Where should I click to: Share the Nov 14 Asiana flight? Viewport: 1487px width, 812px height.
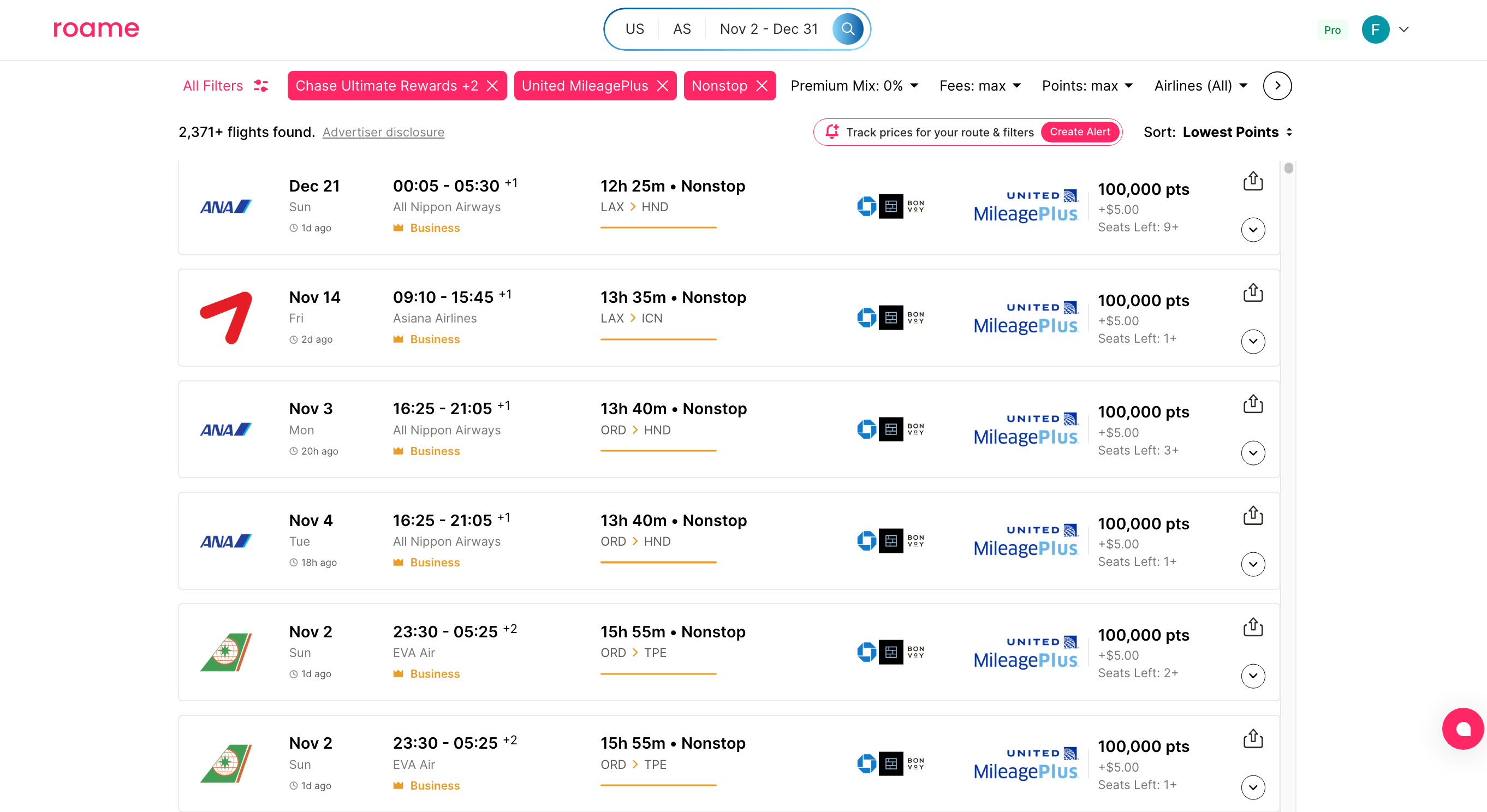tap(1253, 291)
